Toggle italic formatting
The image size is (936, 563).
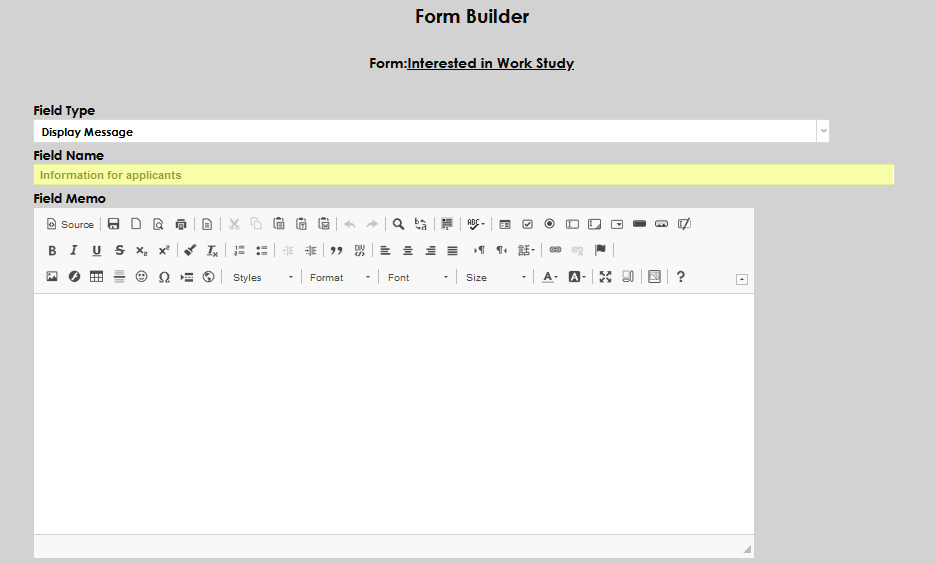pos(74,251)
